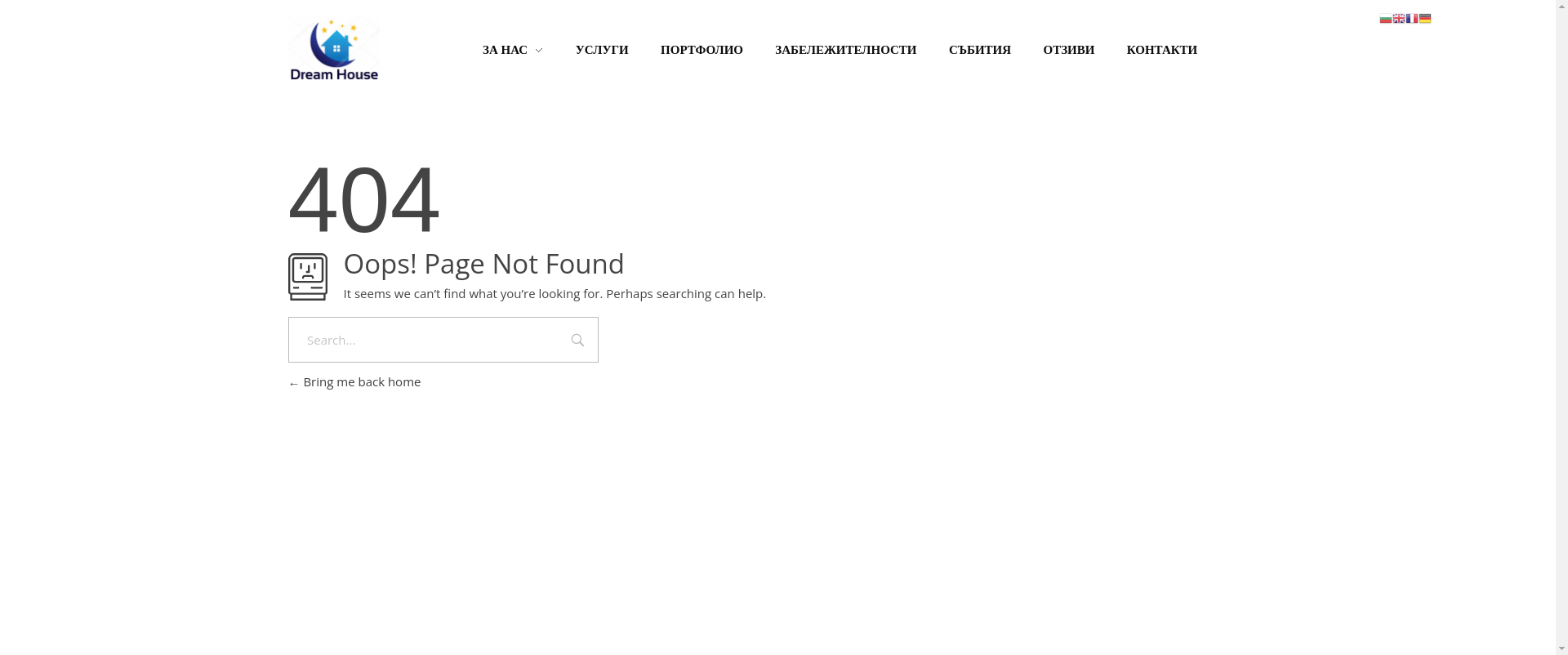The width and height of the screenshot is (1568, 655).
Task: Open the ЗА НАС menu
Action: click(505, 50)
